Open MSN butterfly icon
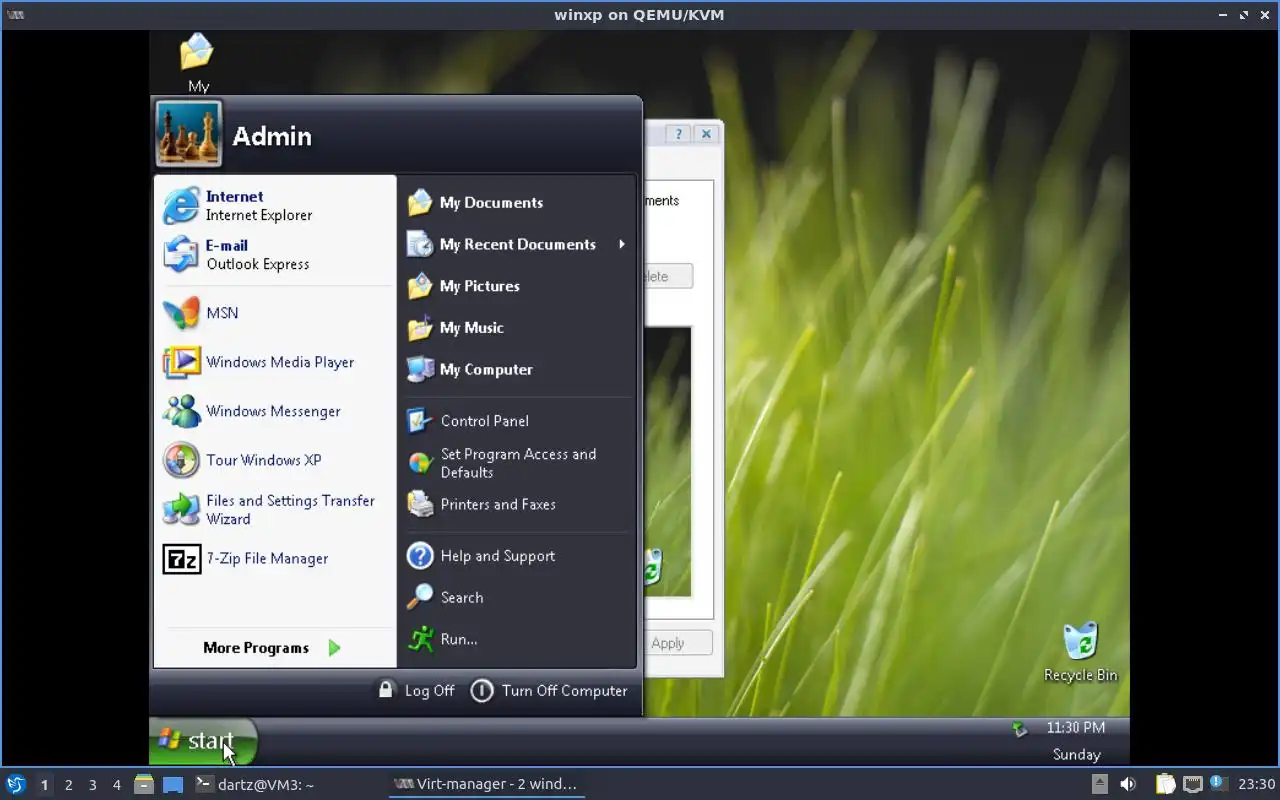 181,313
